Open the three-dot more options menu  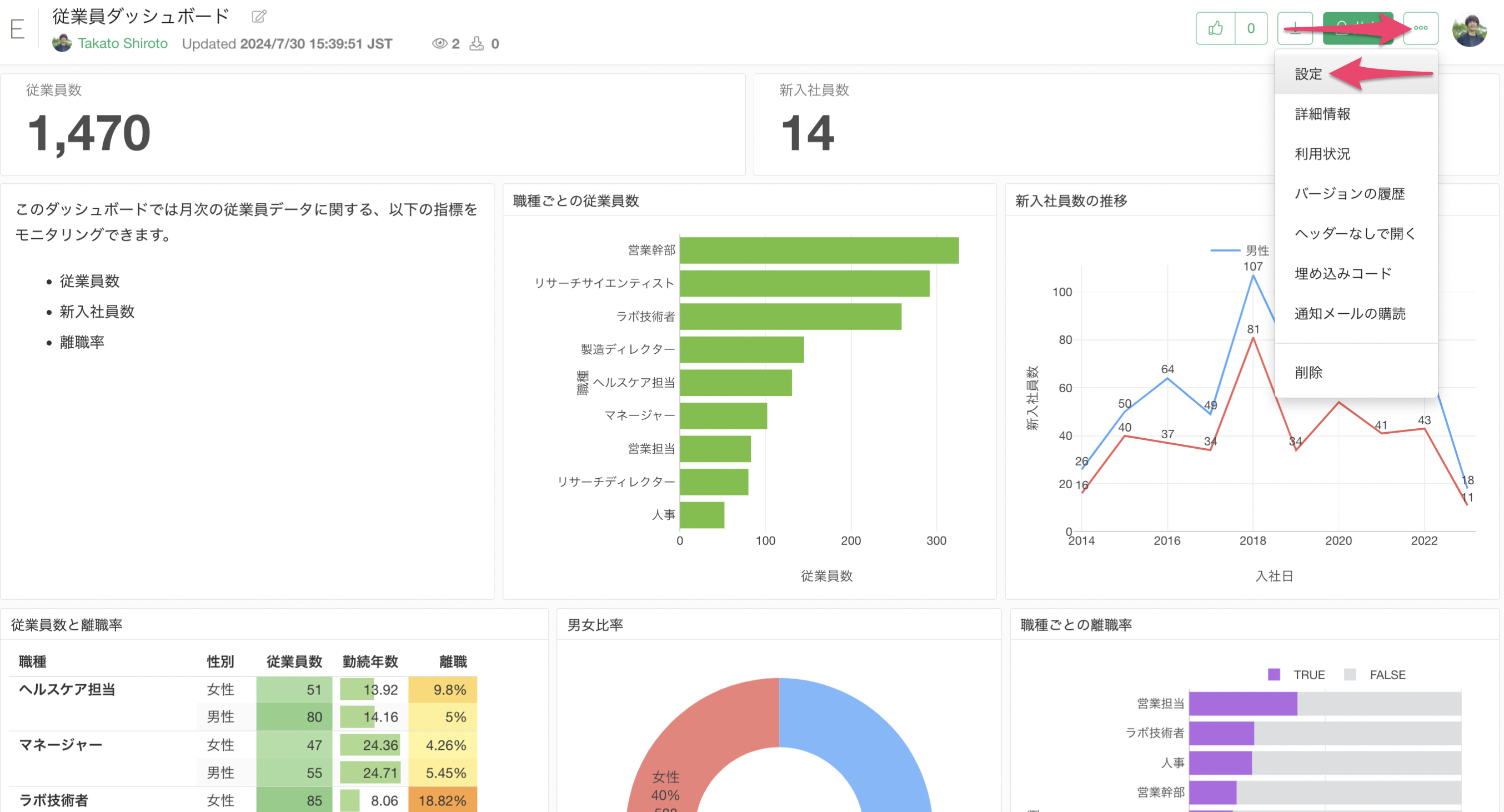(1421, 28)
